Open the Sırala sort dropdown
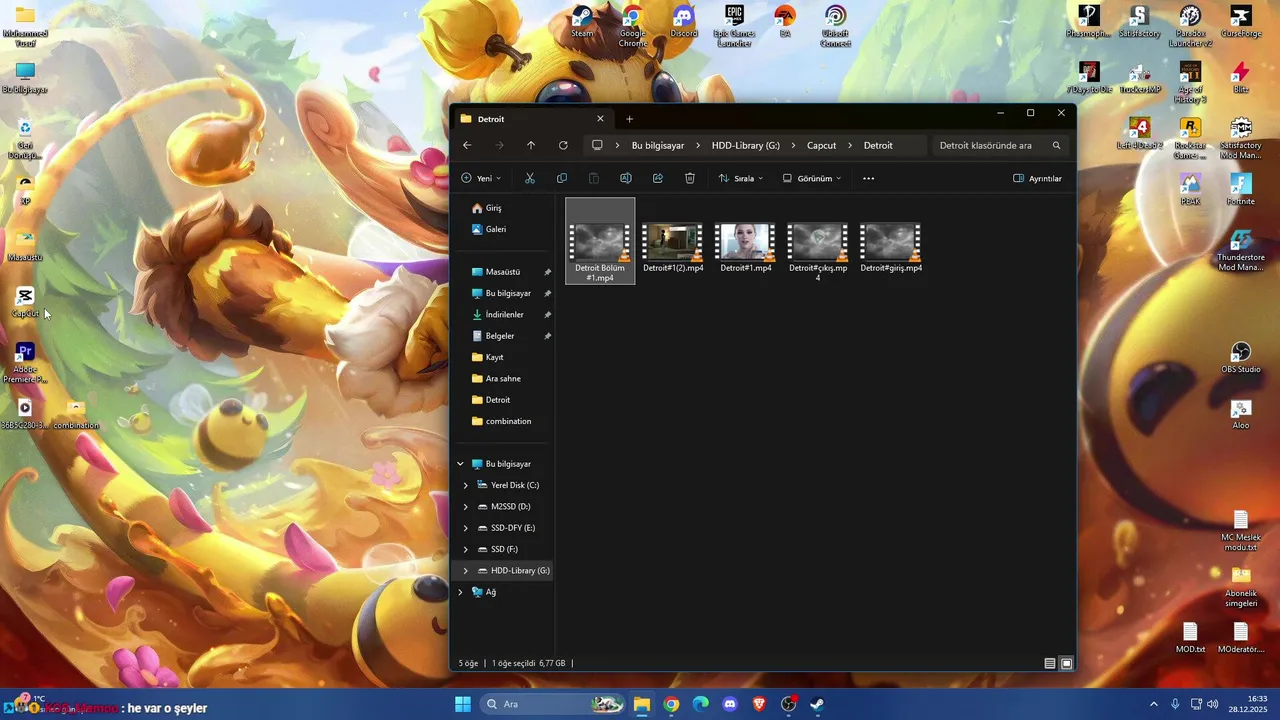This screenshot has width=1280, height=720. (x=741, y=178)
